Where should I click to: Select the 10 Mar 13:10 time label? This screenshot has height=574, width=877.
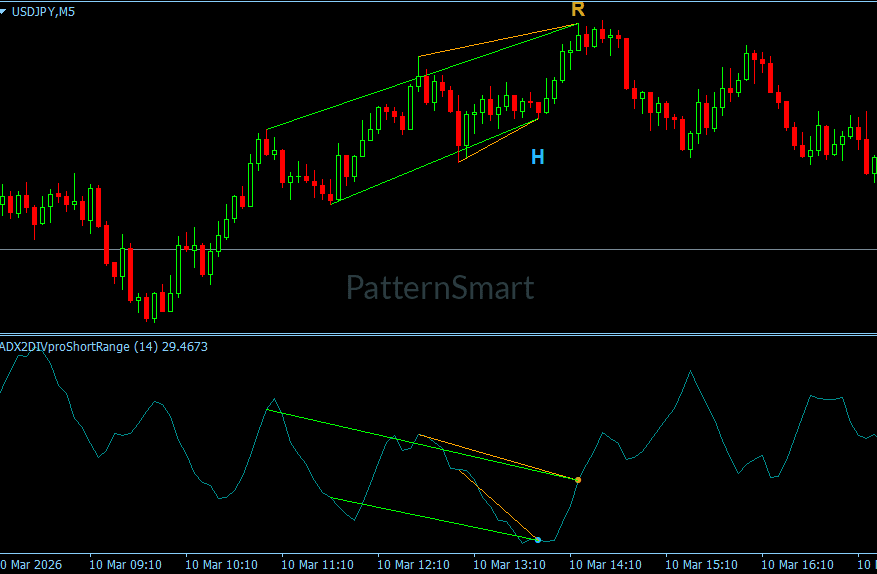pos(510,564)
